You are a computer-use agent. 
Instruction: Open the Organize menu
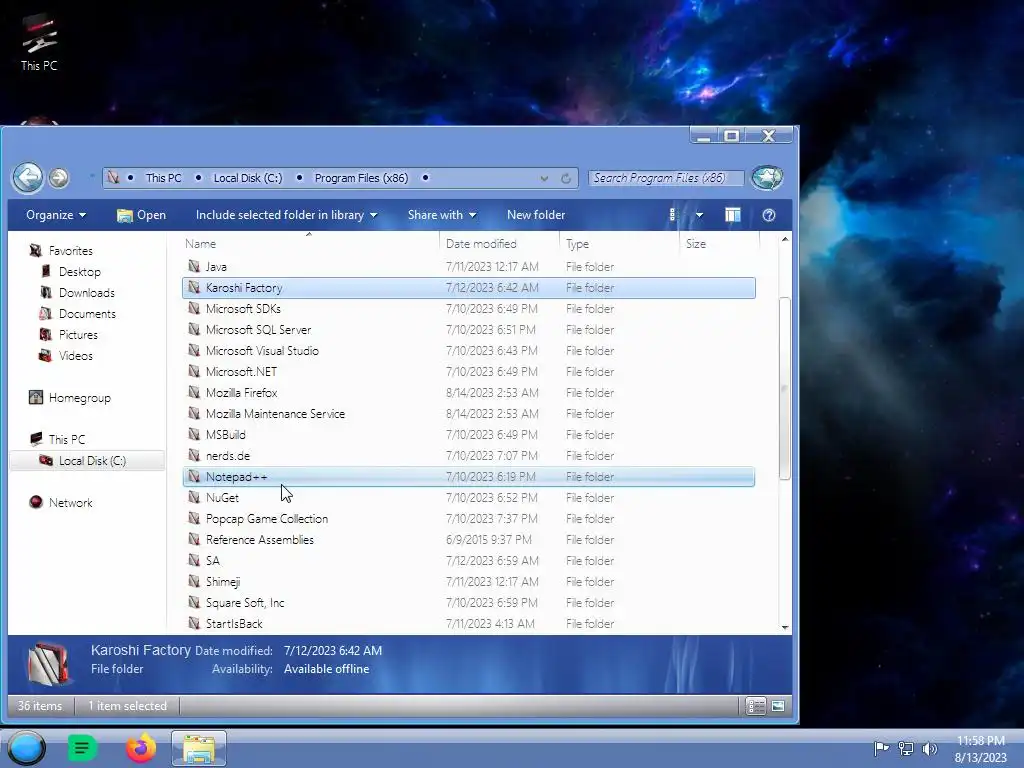tap(56, 215)
